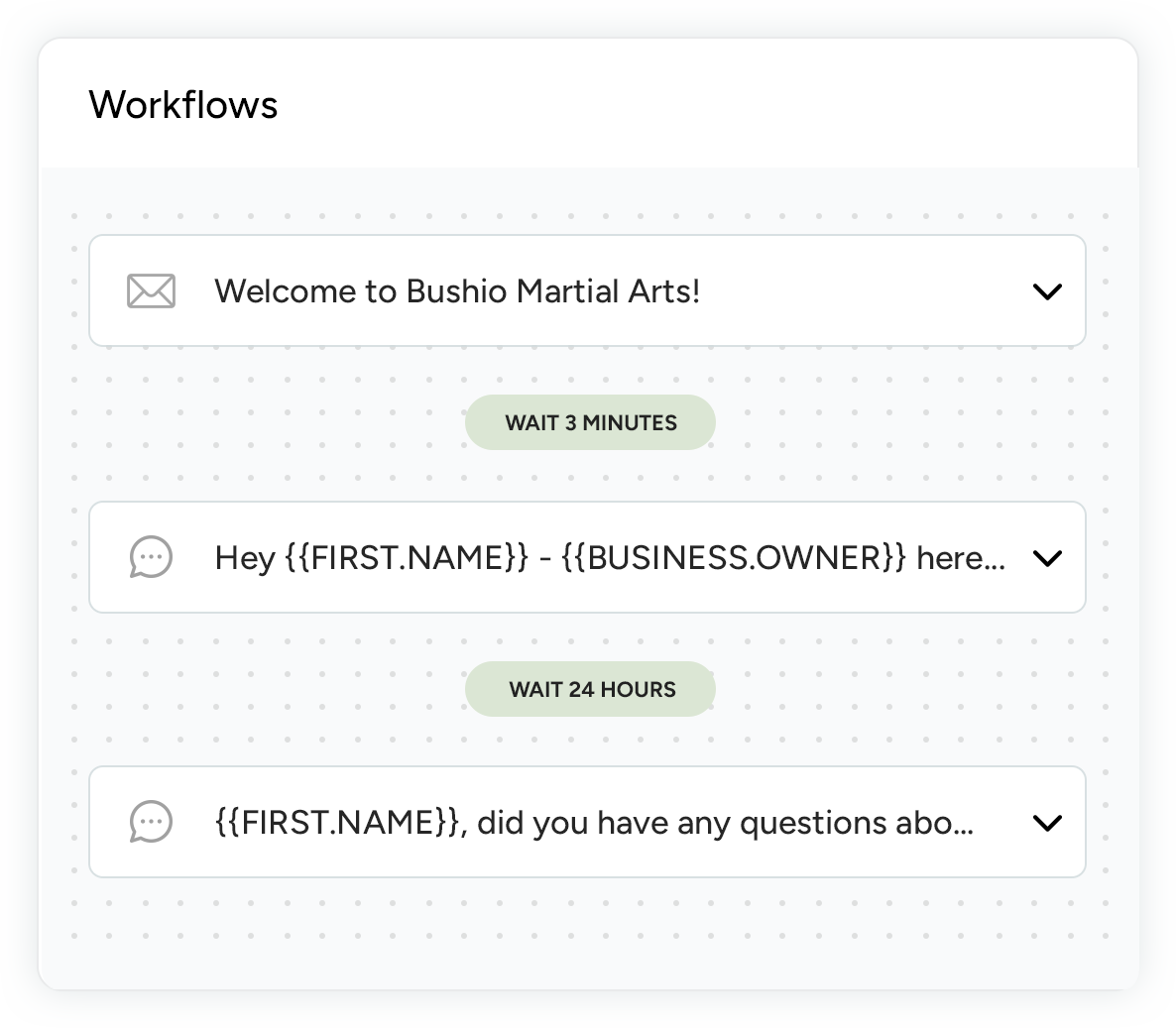This screenshot has width=1176, height=1031.
Task: Click the speech bubble icon beside the 'Hey {{FIRST.NAME}}' message
Action: click(x=151, y=557)
